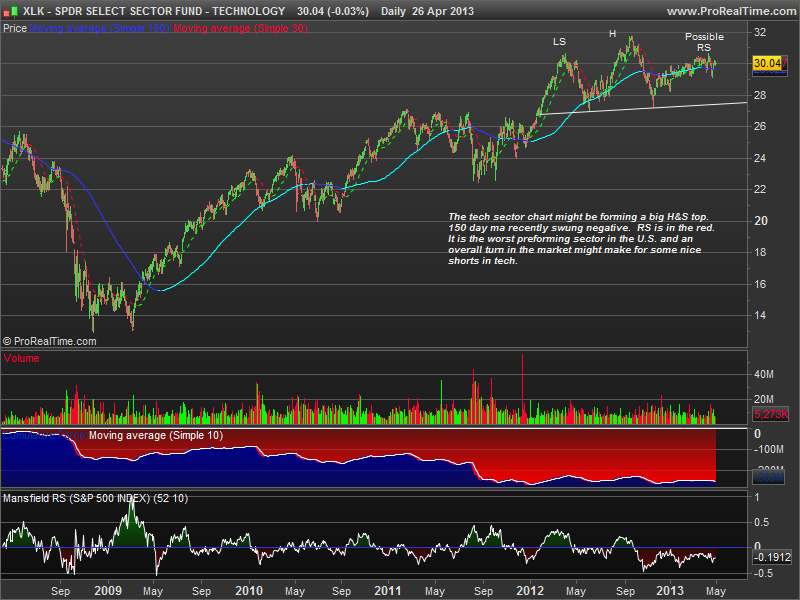Viewport: 800px width, 600px height.
Task: Click the H&S commentary text block
Action: click(x=581, y=239)
